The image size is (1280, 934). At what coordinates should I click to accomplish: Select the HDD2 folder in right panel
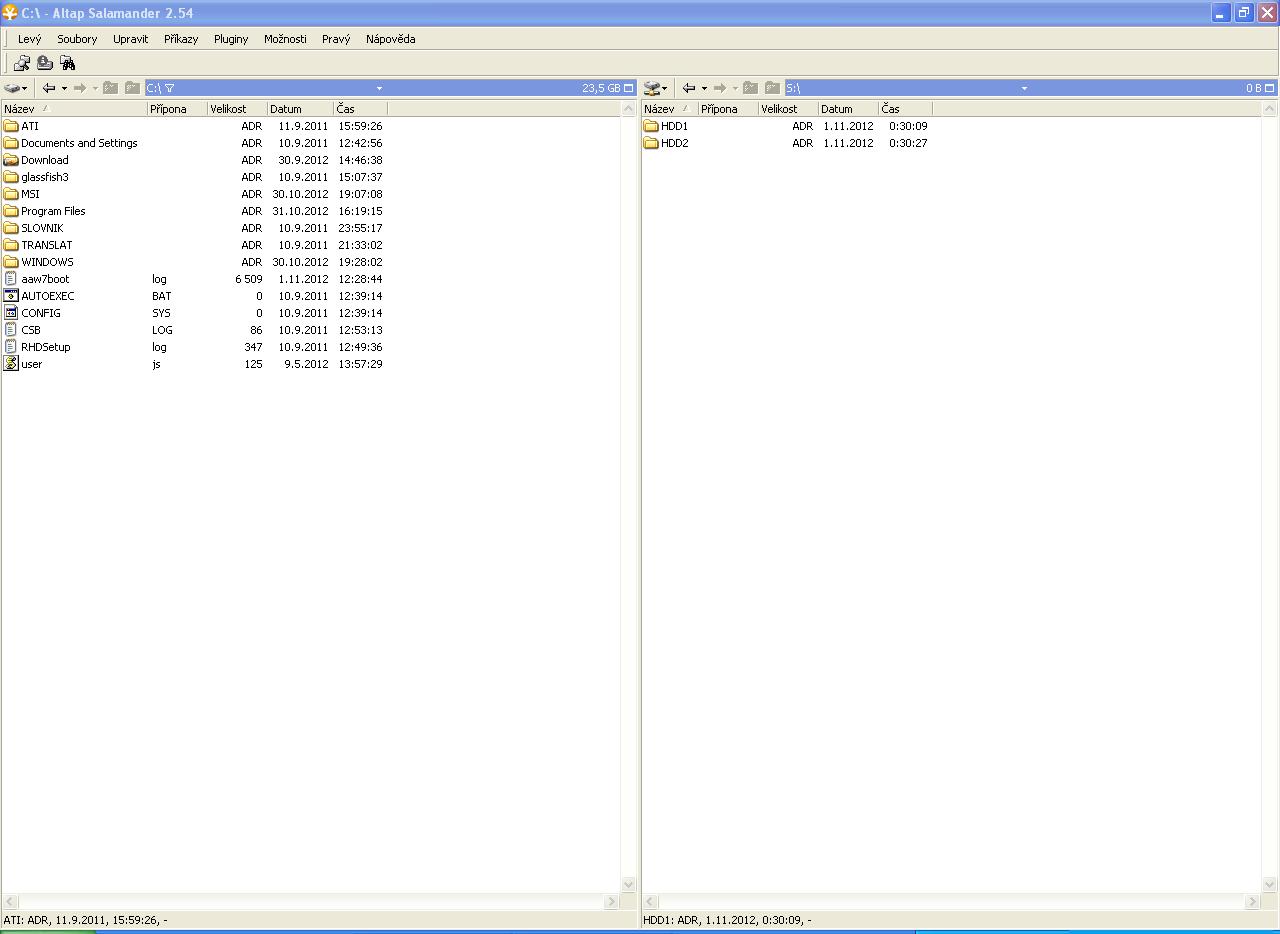[674, 143]
